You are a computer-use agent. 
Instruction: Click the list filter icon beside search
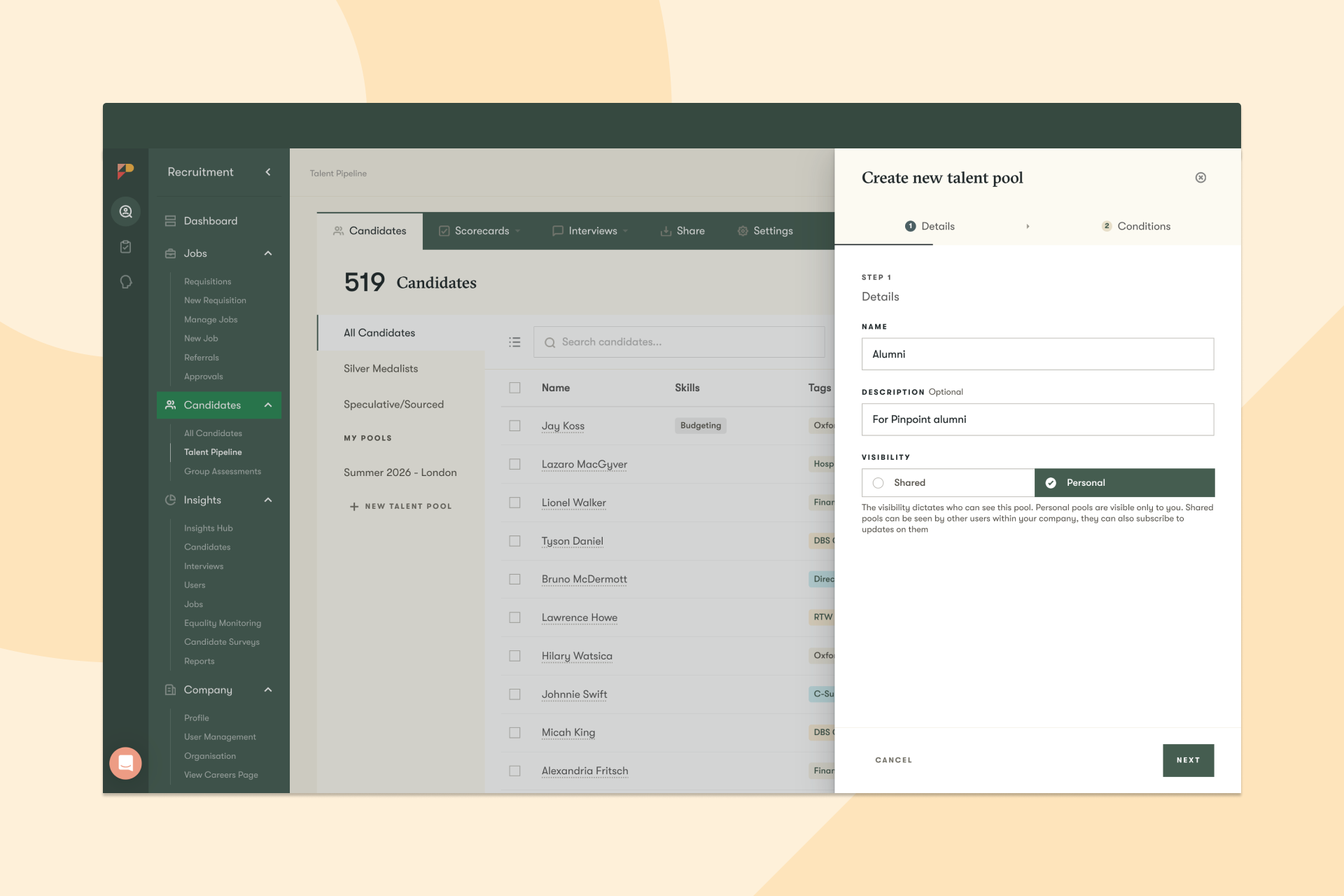pyautogui.click(x=514, y=342)
